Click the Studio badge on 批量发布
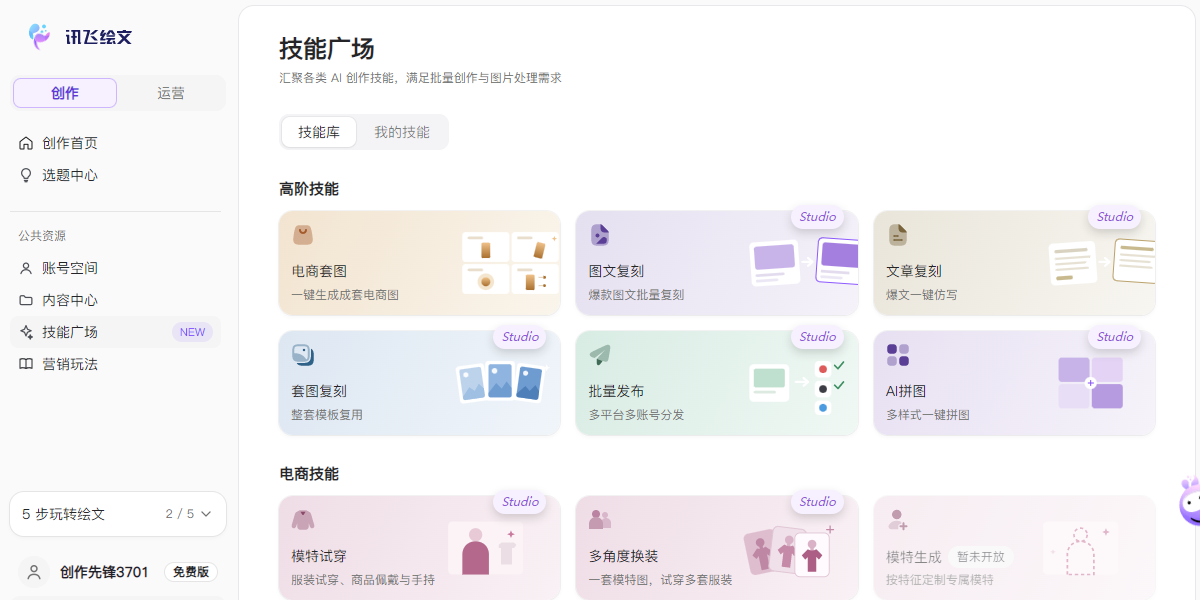The width and height of the screenshot is (1200, 600). pos(818,337)
